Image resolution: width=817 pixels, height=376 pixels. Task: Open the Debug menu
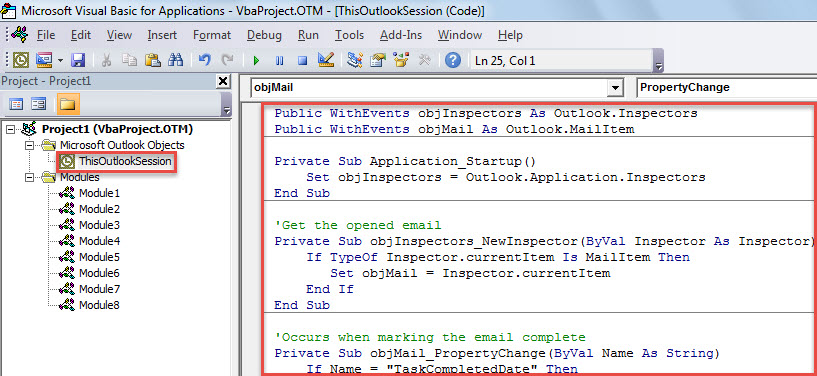click(x=264, y=35)
